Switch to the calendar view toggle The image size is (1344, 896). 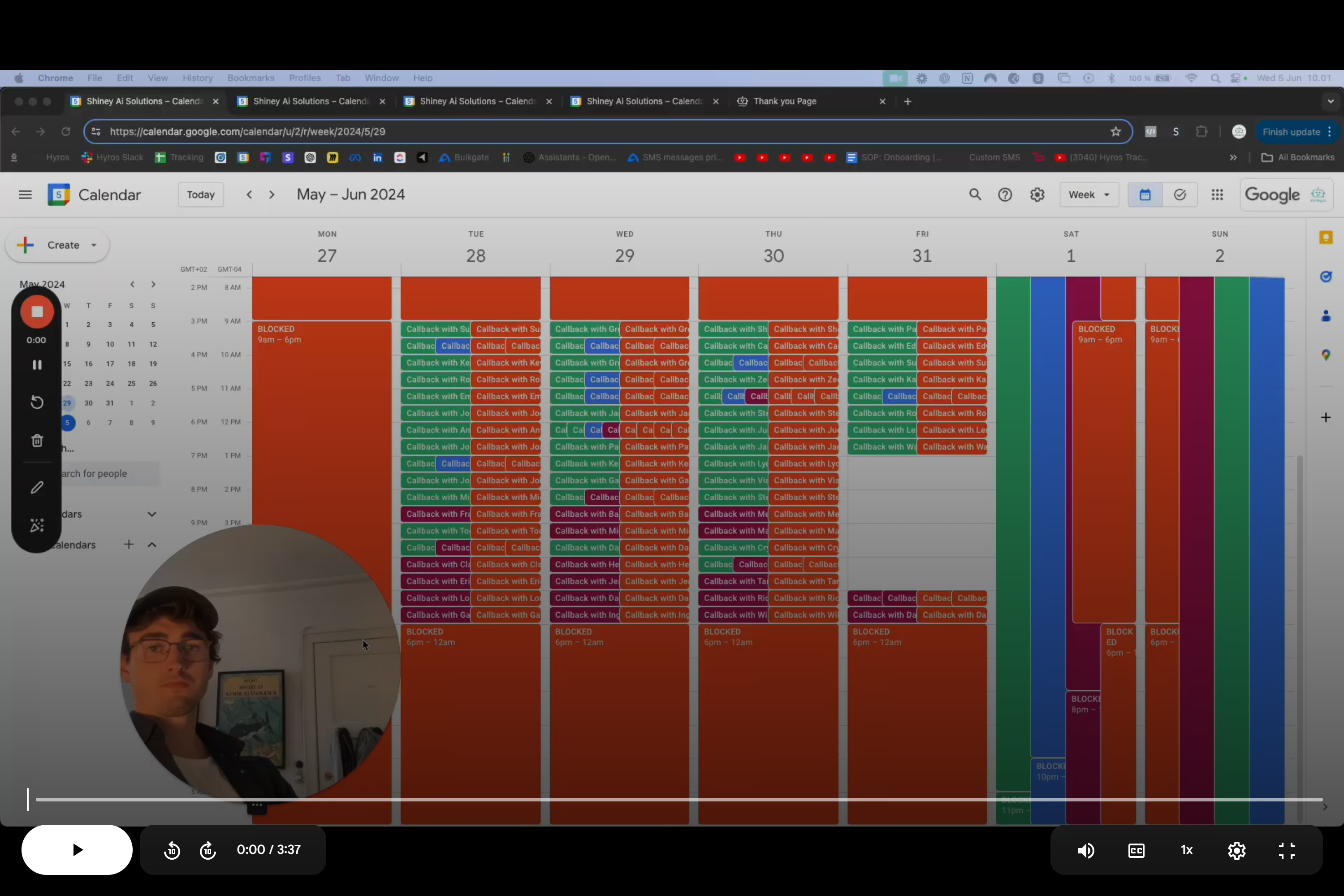coord(1145,195)
